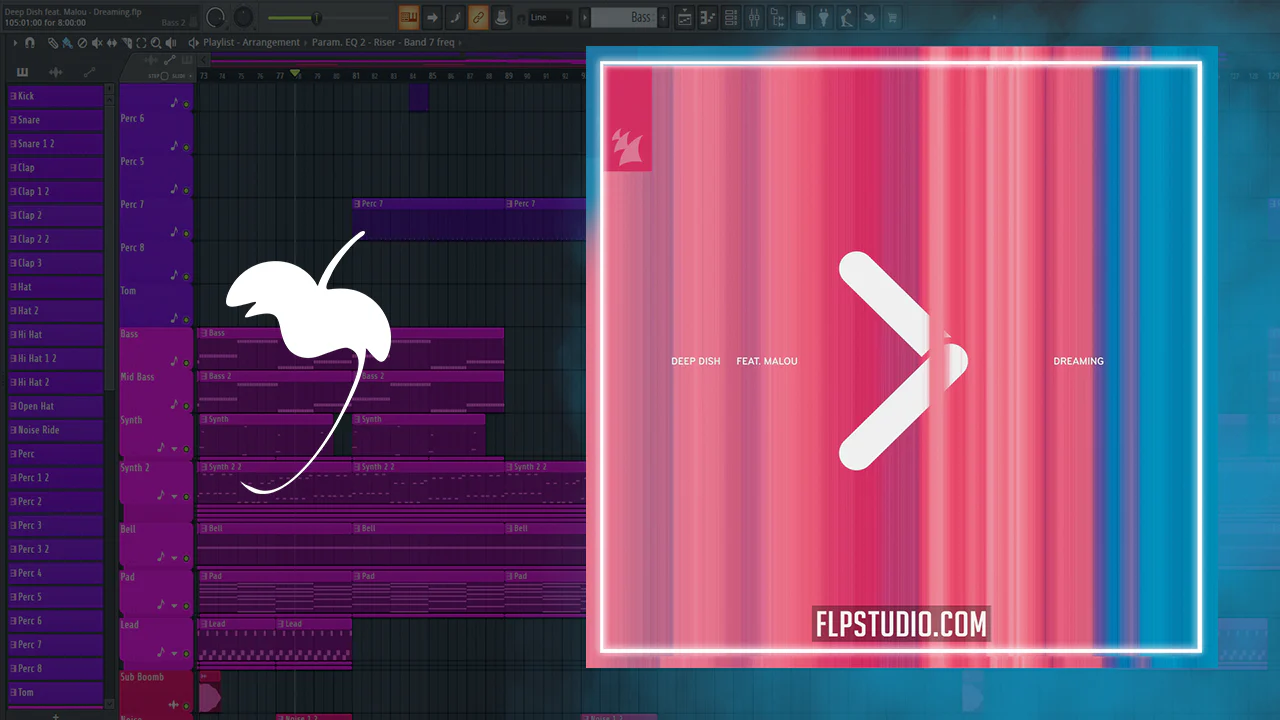This screenshot has width=1280, height=720.
Task: Mute the Mid Bass track
Action: (187, 406)
